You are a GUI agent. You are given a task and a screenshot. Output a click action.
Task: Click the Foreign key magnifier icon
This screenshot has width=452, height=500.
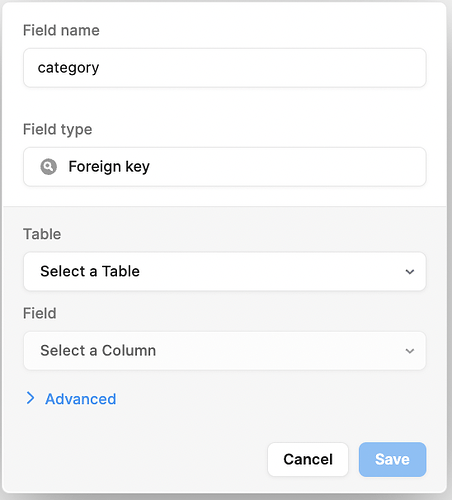49,166
